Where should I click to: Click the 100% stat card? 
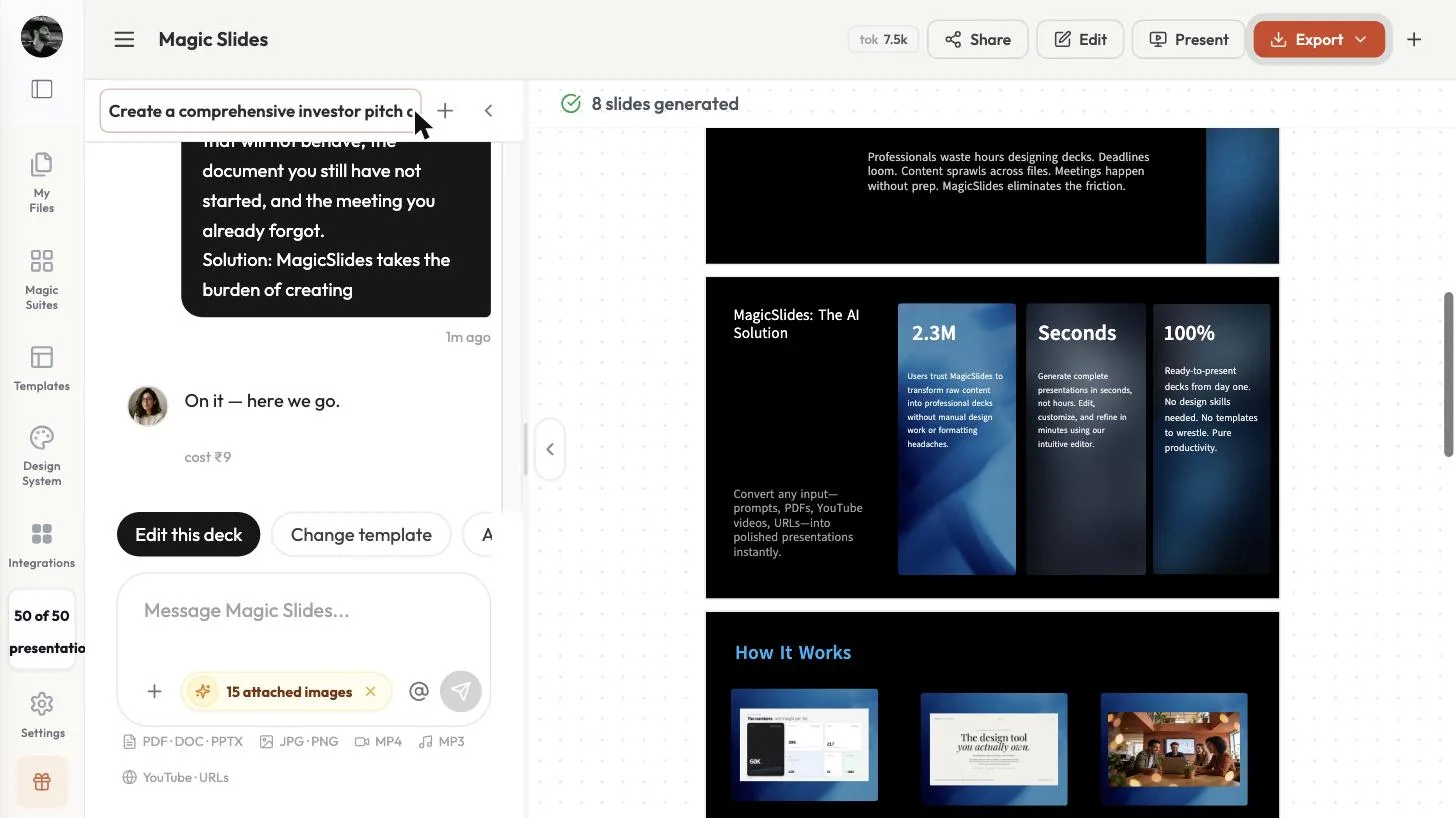[1212, 439]
